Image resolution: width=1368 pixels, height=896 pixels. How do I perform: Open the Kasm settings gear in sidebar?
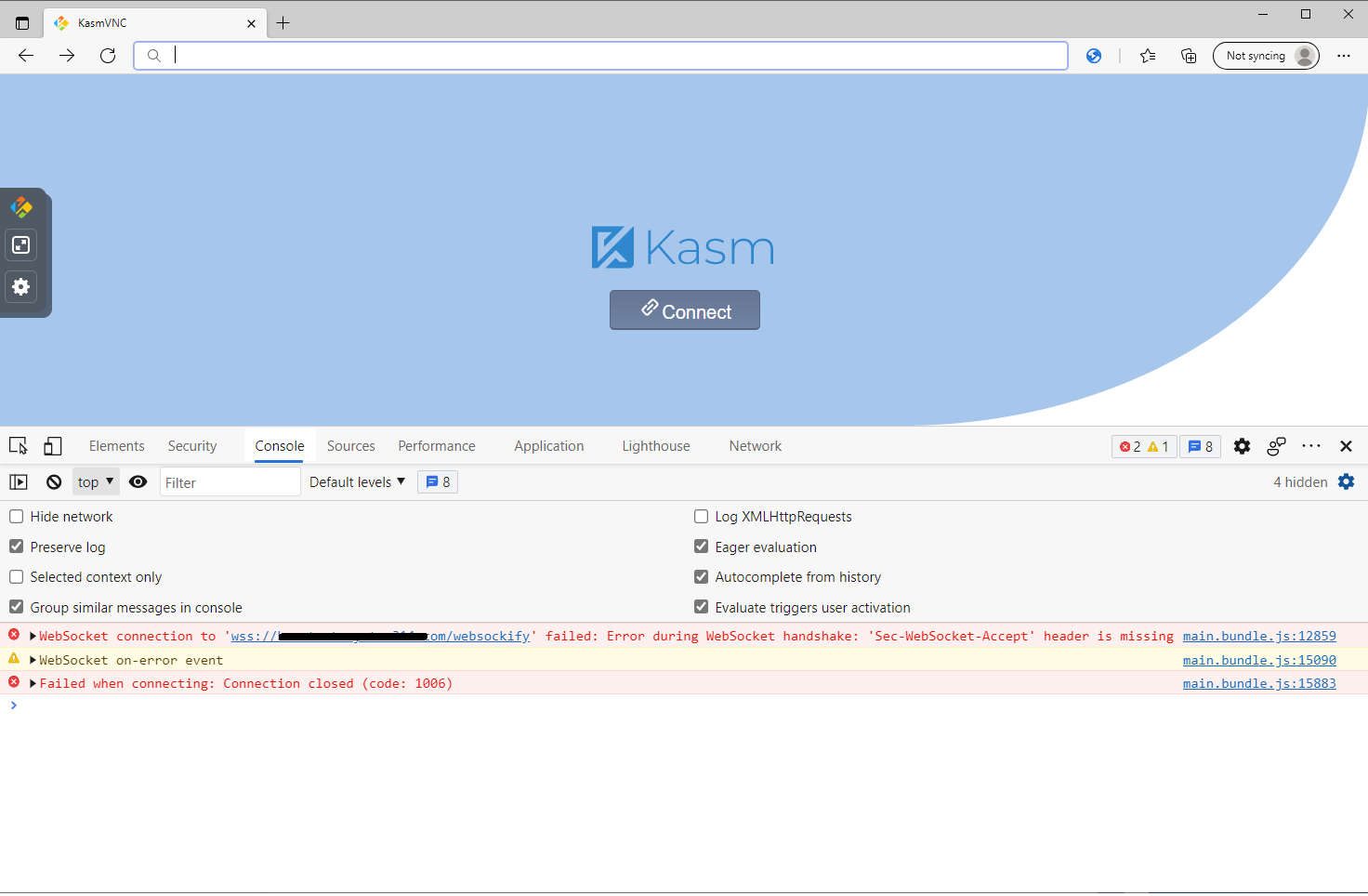[x=20, y=287]
